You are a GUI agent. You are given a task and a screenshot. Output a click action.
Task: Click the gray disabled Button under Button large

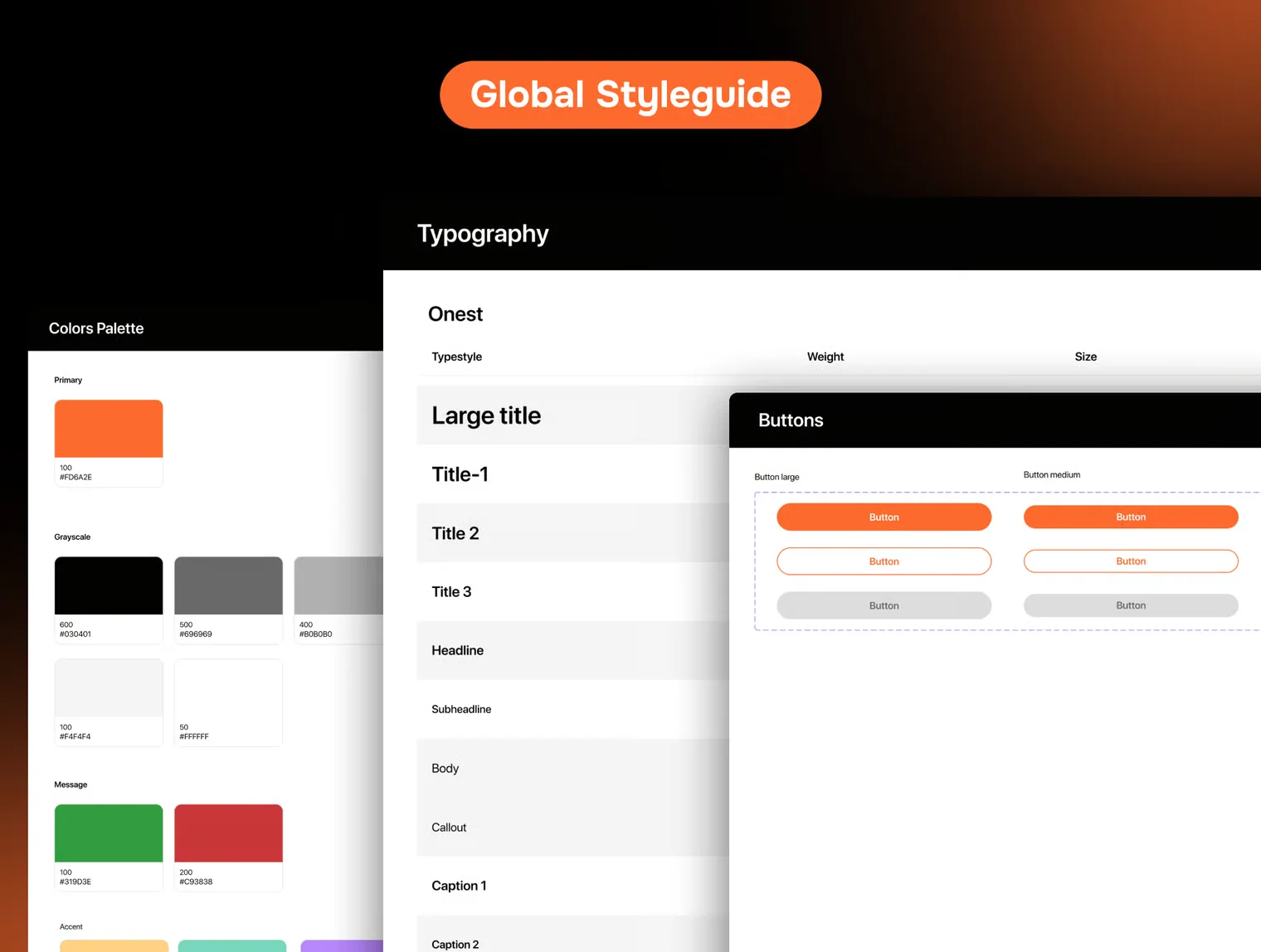tap(884, 605)
